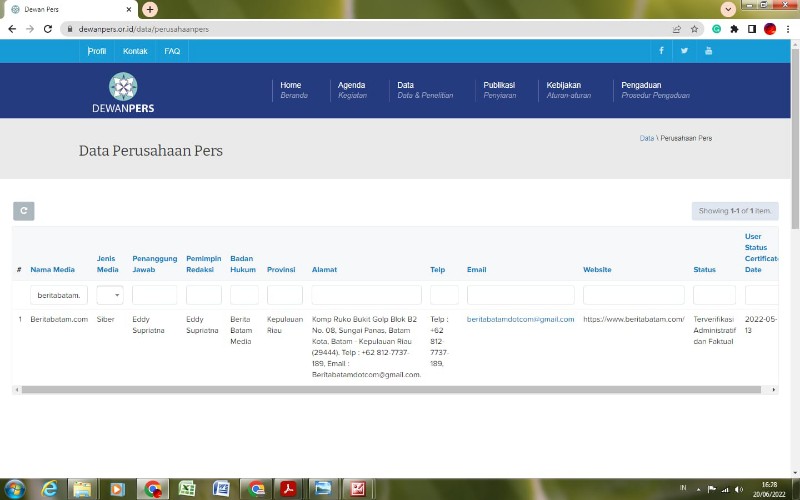800x500 pixels.
Task: Bookmark this page with the star icon
Action: point(694,29)
